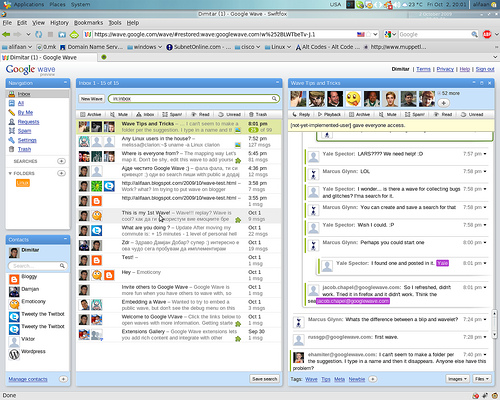Click the Spam button in inbox toolbar
The width and height of the screenshot is (500, 400).
pyautogui.click(x=172, y=114)
